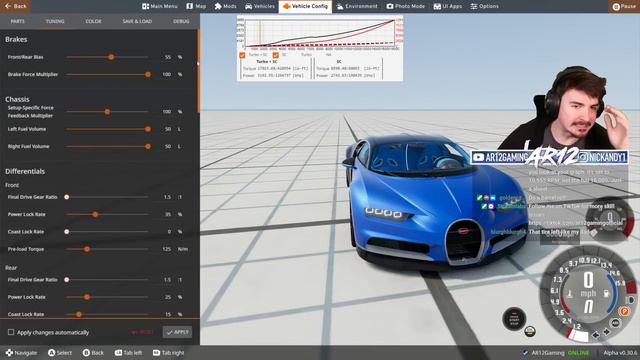Click the ABS indicator on the tacho
Viewport: 640px width, 360px height.
click(615, 324)
